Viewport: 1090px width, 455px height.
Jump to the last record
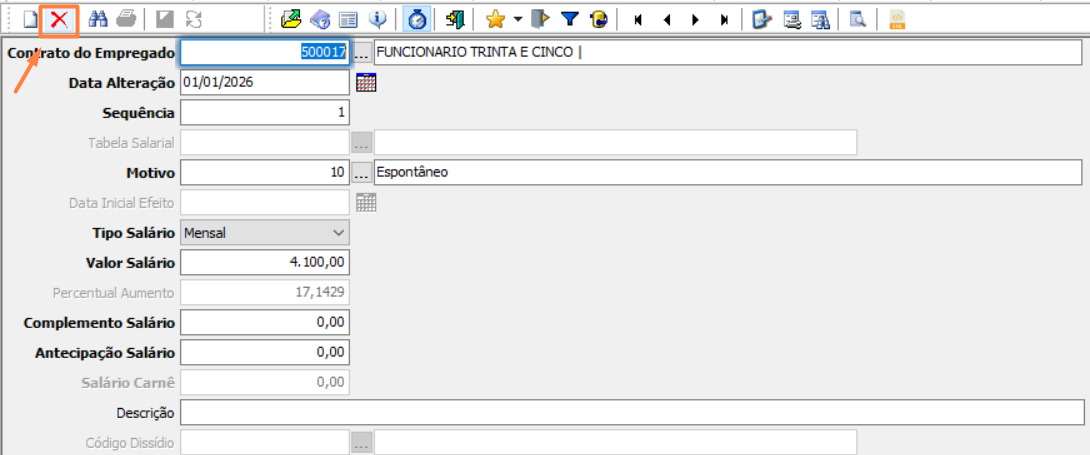(723, 19)
